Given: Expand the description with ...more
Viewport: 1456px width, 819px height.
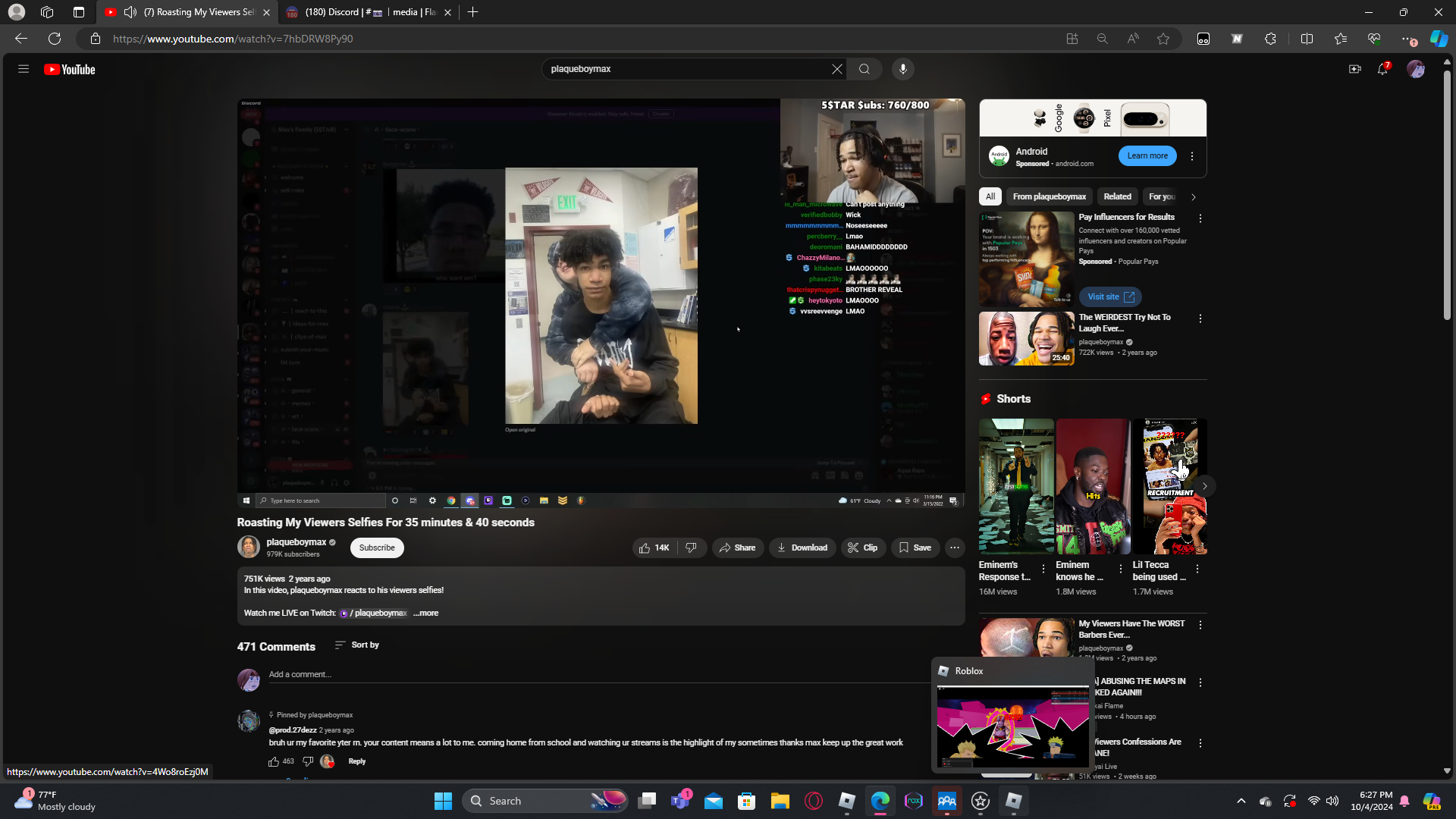Looking at the screenshot, I should coord(425,613).
